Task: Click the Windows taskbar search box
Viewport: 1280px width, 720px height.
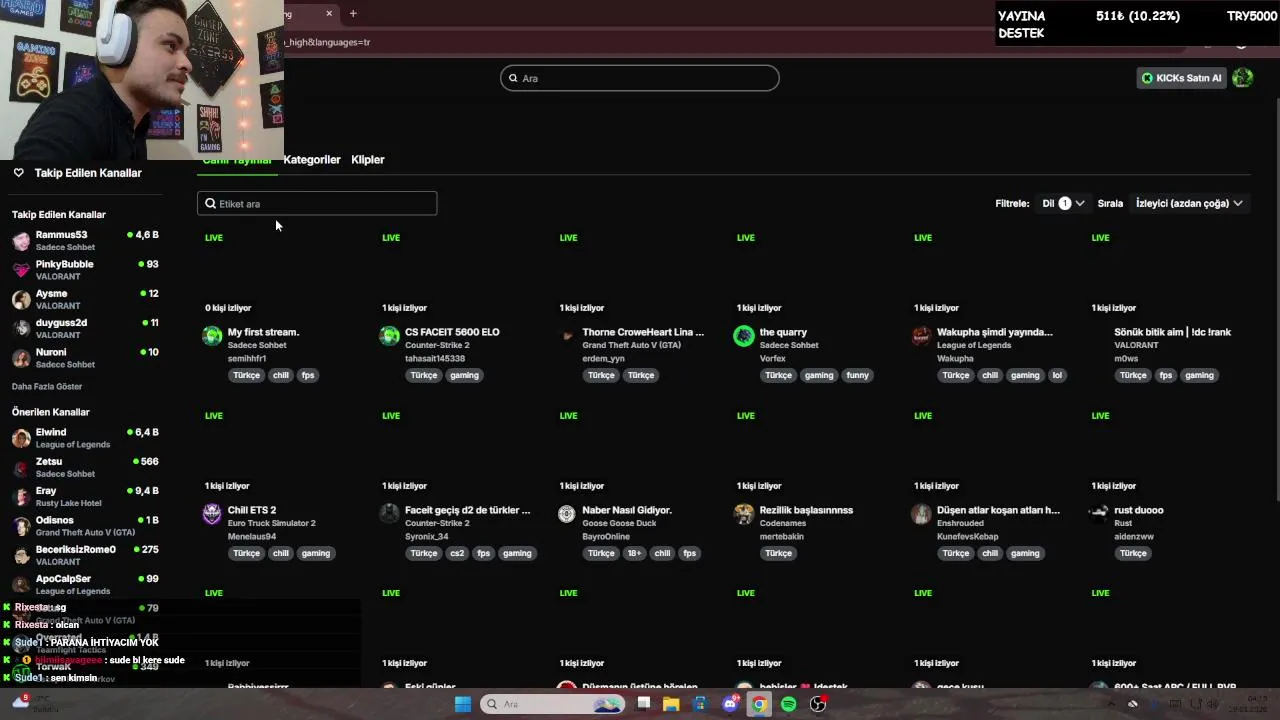Action: 552,704
